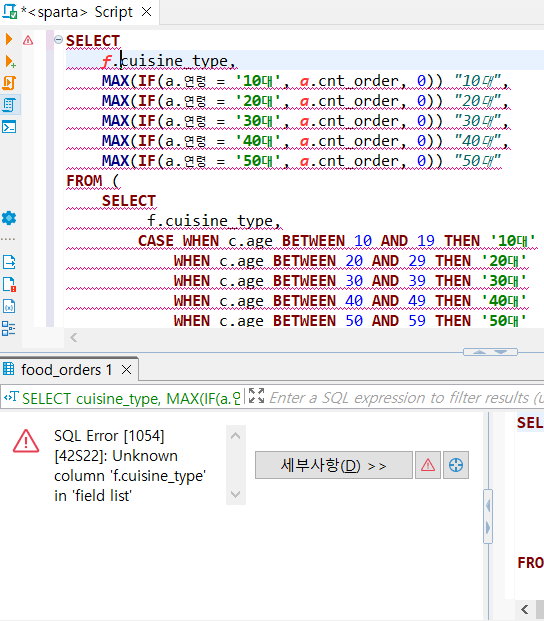Viewport: 544px width, 621px height.
Task: Click the SQL filter expression input field
Action: tap(406, 397)
